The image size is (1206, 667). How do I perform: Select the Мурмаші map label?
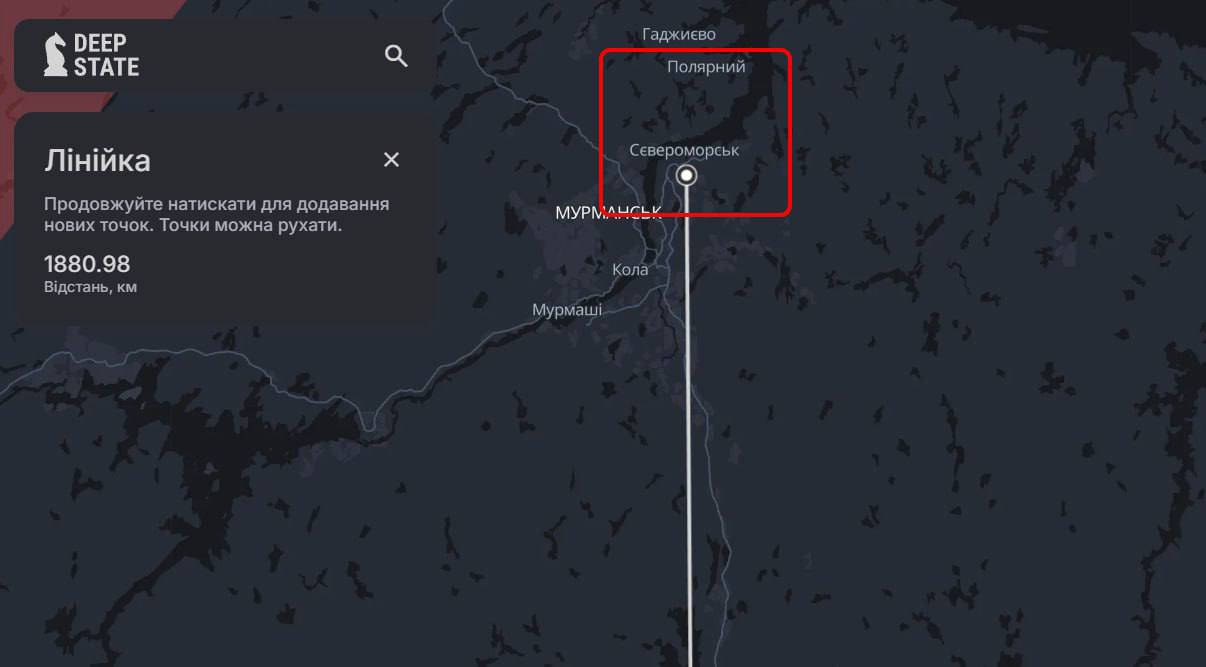click(567, 310)
